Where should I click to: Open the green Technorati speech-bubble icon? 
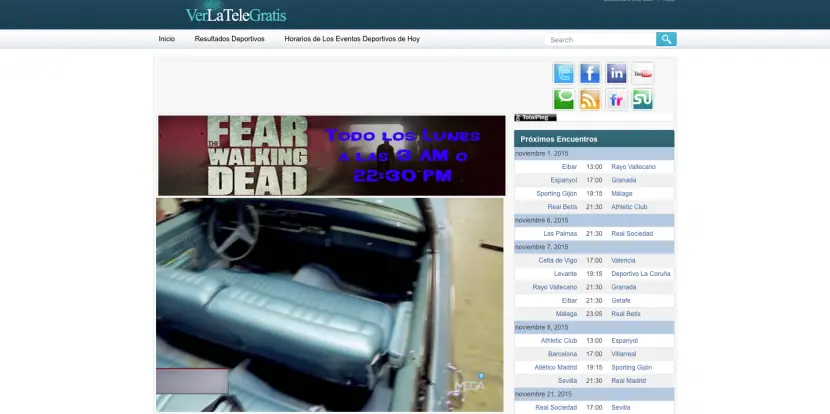point(564,99)
